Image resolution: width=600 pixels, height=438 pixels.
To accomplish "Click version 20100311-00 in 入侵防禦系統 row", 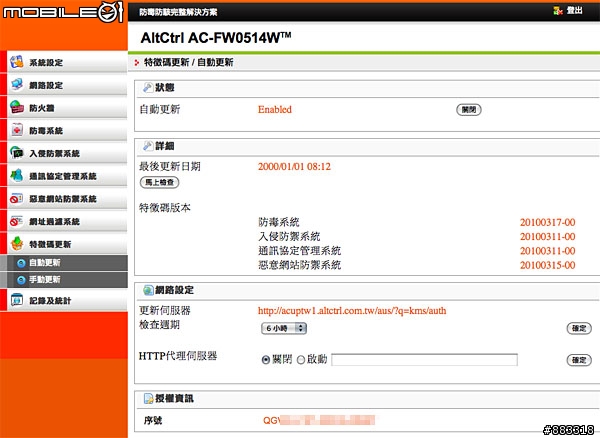I will (x=548, y=236).
